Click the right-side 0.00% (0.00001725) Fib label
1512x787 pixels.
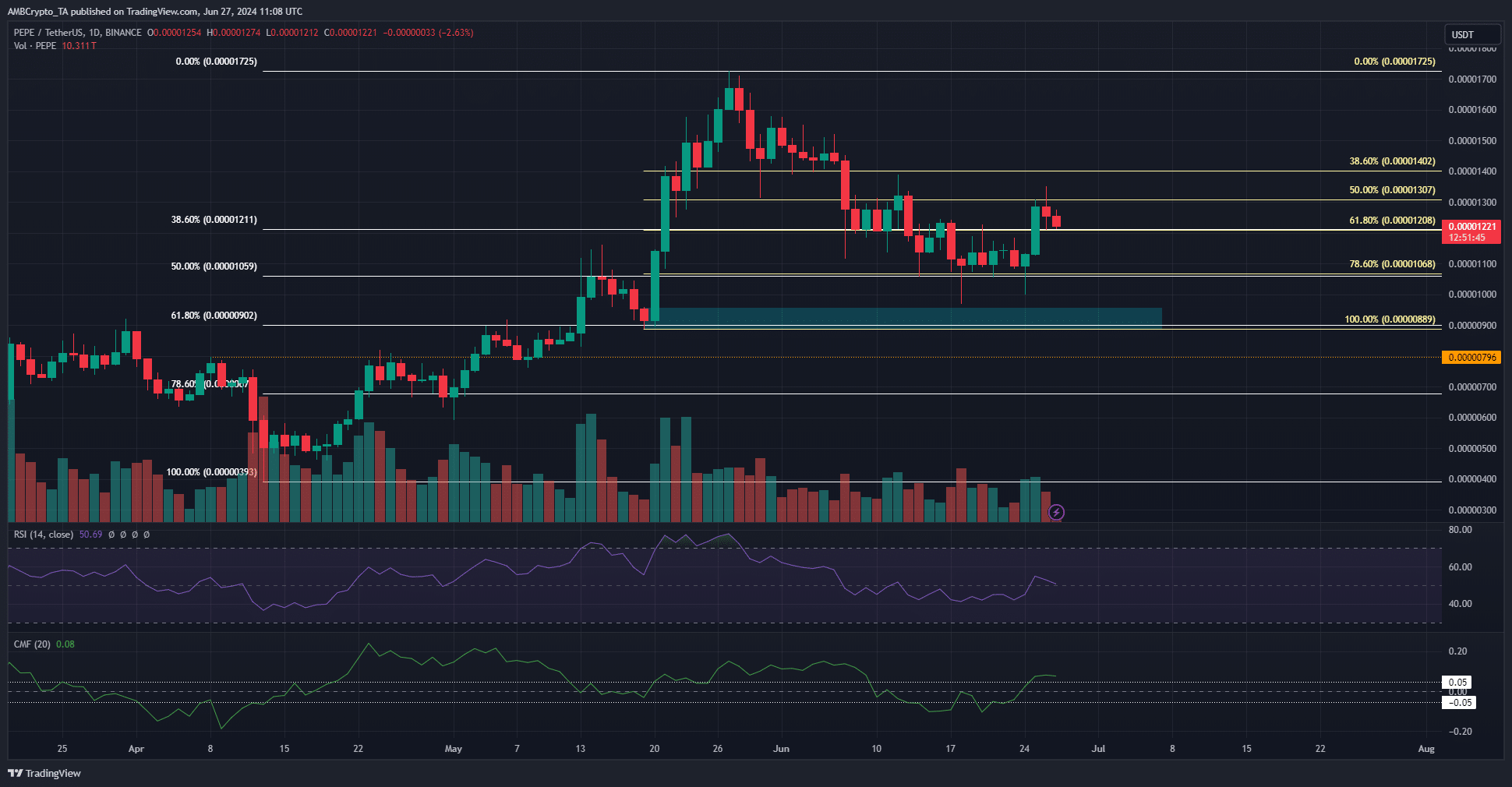1394,62
